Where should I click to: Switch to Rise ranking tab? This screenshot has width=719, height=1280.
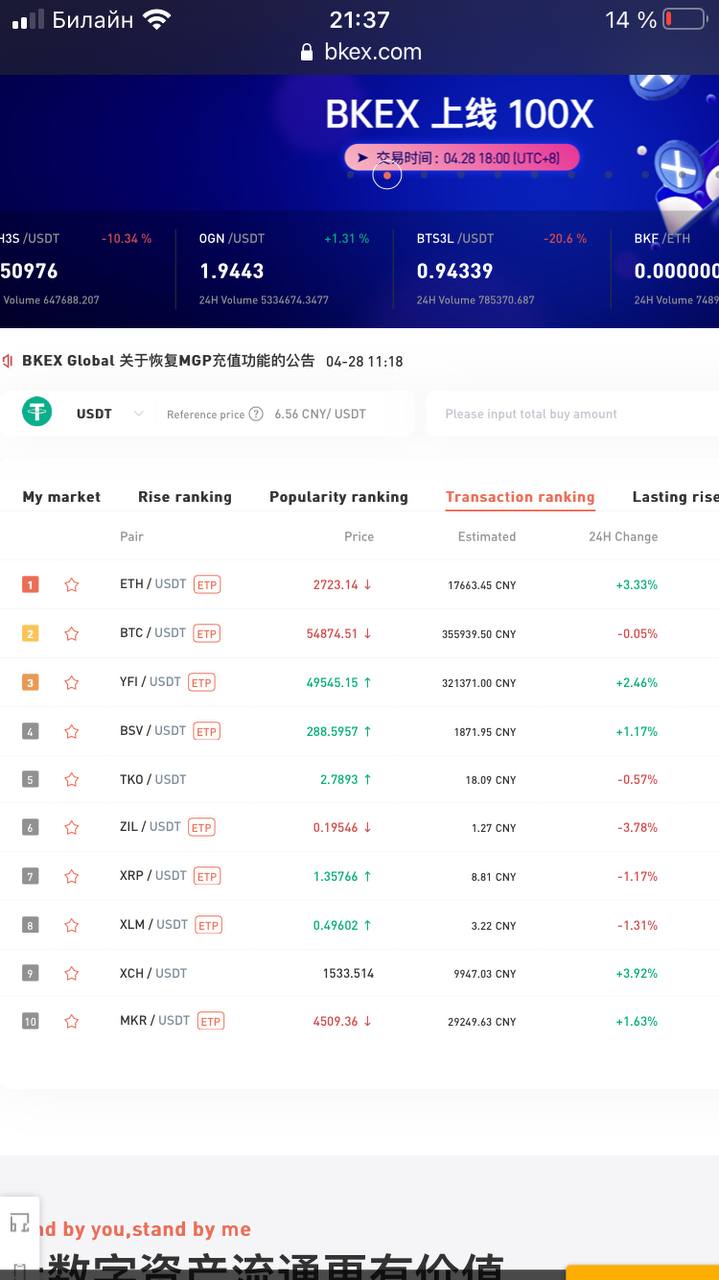point(185,497)
